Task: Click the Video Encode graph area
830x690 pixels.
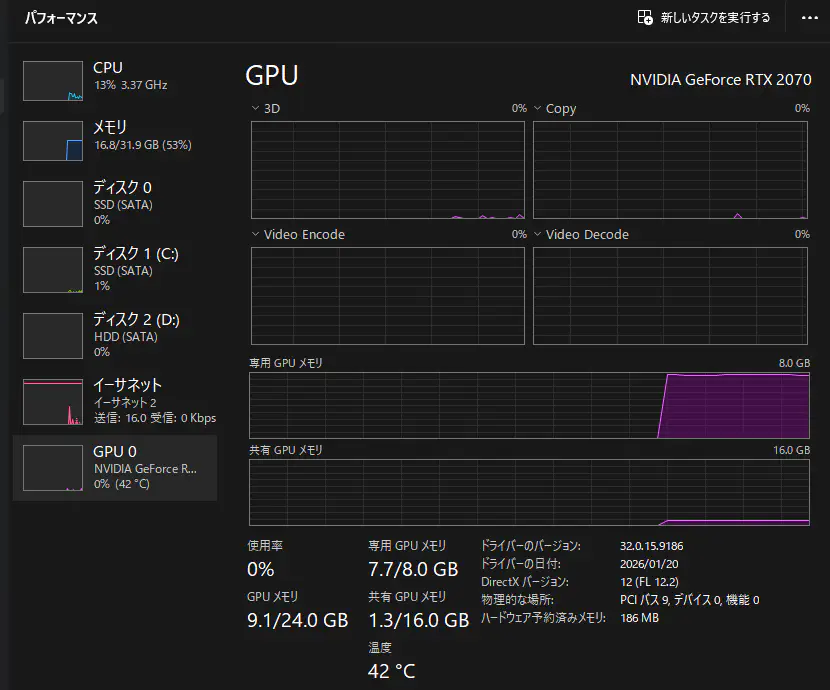Action: (x=387, y=296)
